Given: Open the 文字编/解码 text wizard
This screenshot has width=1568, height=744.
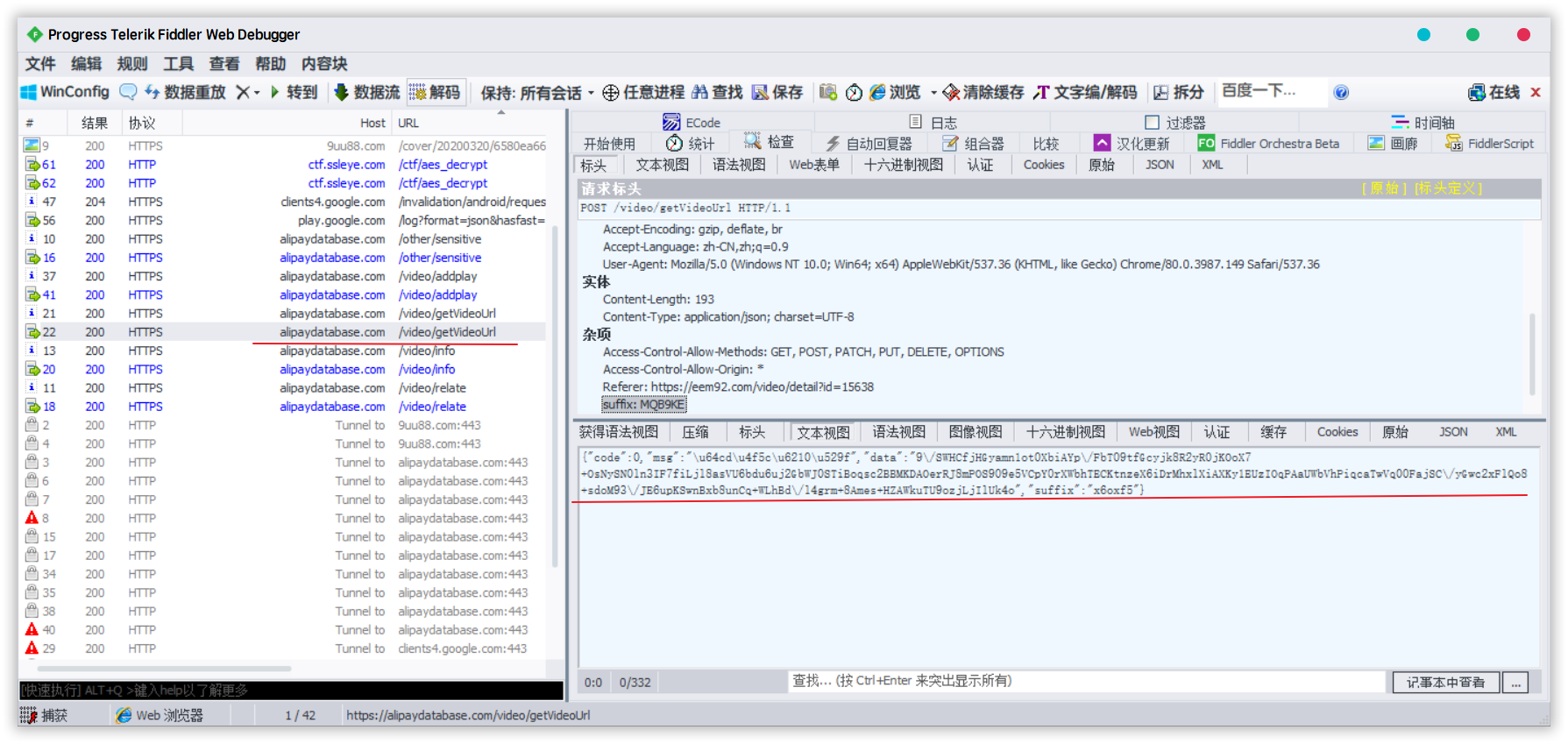Looking at the screenshot, I should [1084, 92].
